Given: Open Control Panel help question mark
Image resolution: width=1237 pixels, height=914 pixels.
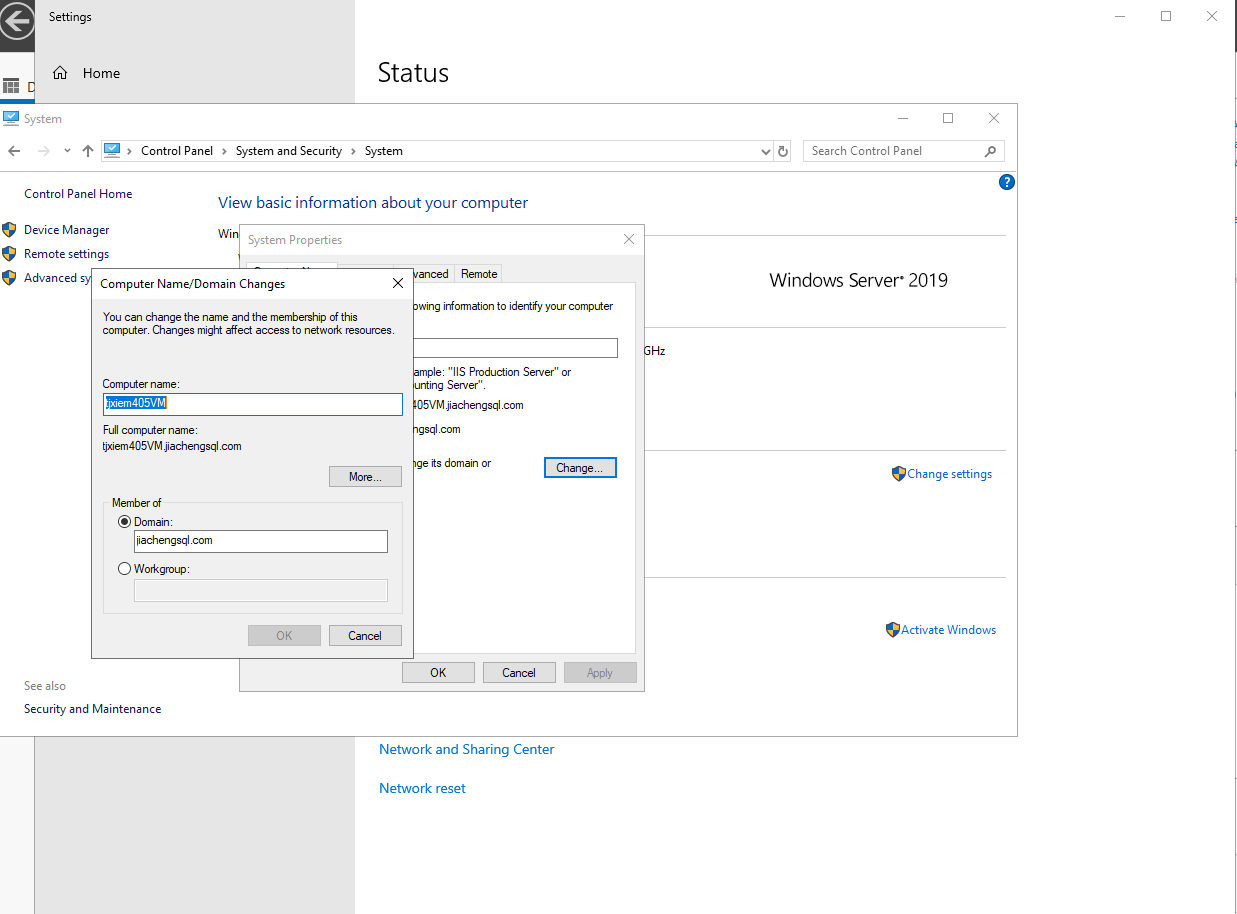Looking at the screenshot, I should 1007,182.
